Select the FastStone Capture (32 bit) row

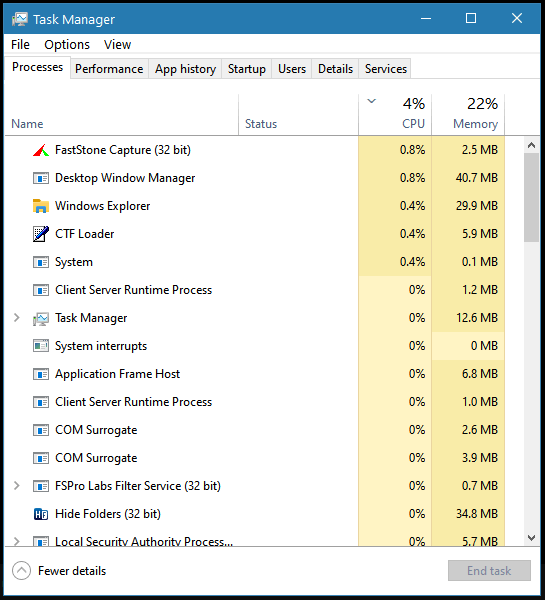click(255, 150)
